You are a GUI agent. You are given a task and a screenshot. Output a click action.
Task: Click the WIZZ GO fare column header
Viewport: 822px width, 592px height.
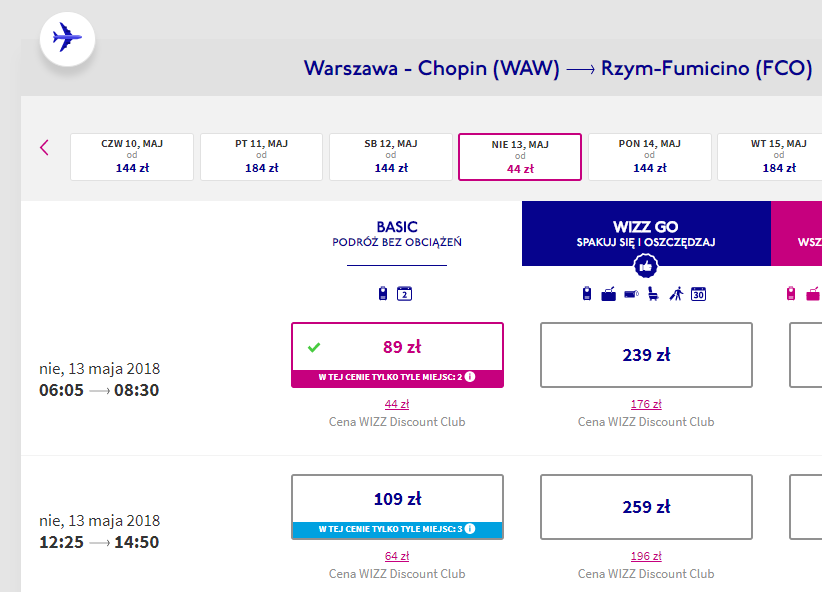[646, 233]
